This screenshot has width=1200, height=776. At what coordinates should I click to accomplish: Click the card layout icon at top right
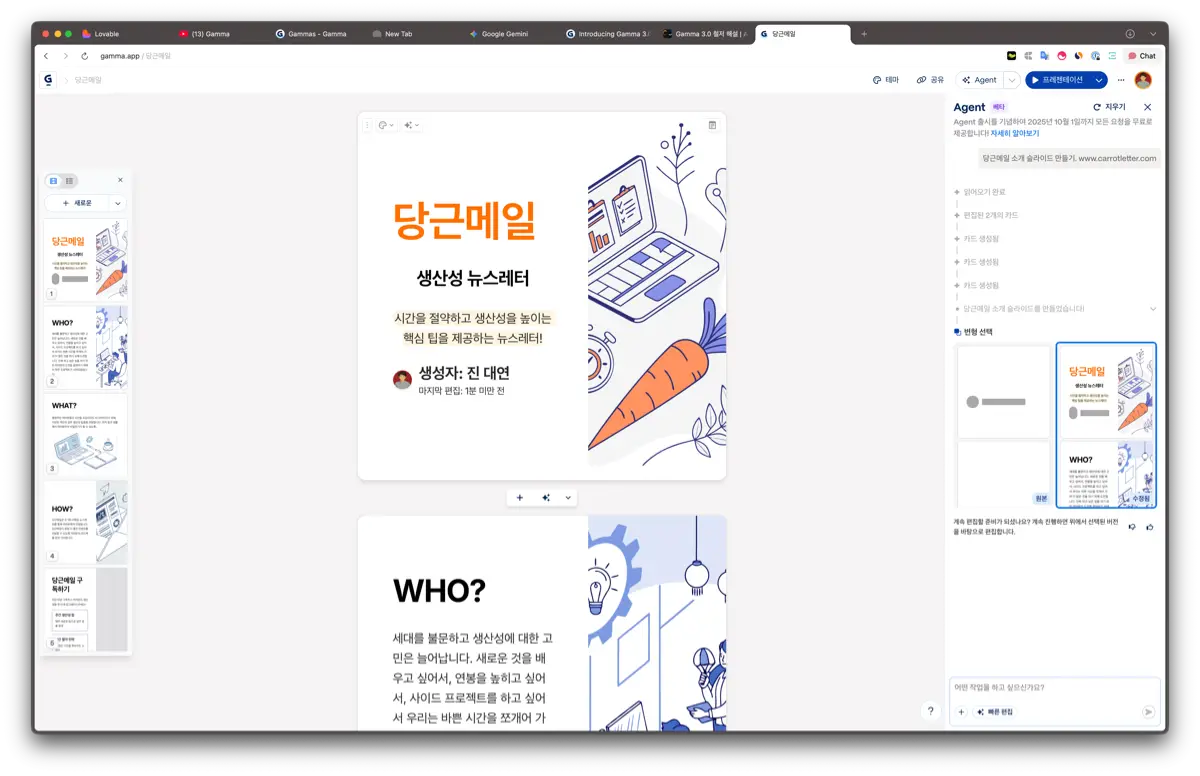(712, 125)
